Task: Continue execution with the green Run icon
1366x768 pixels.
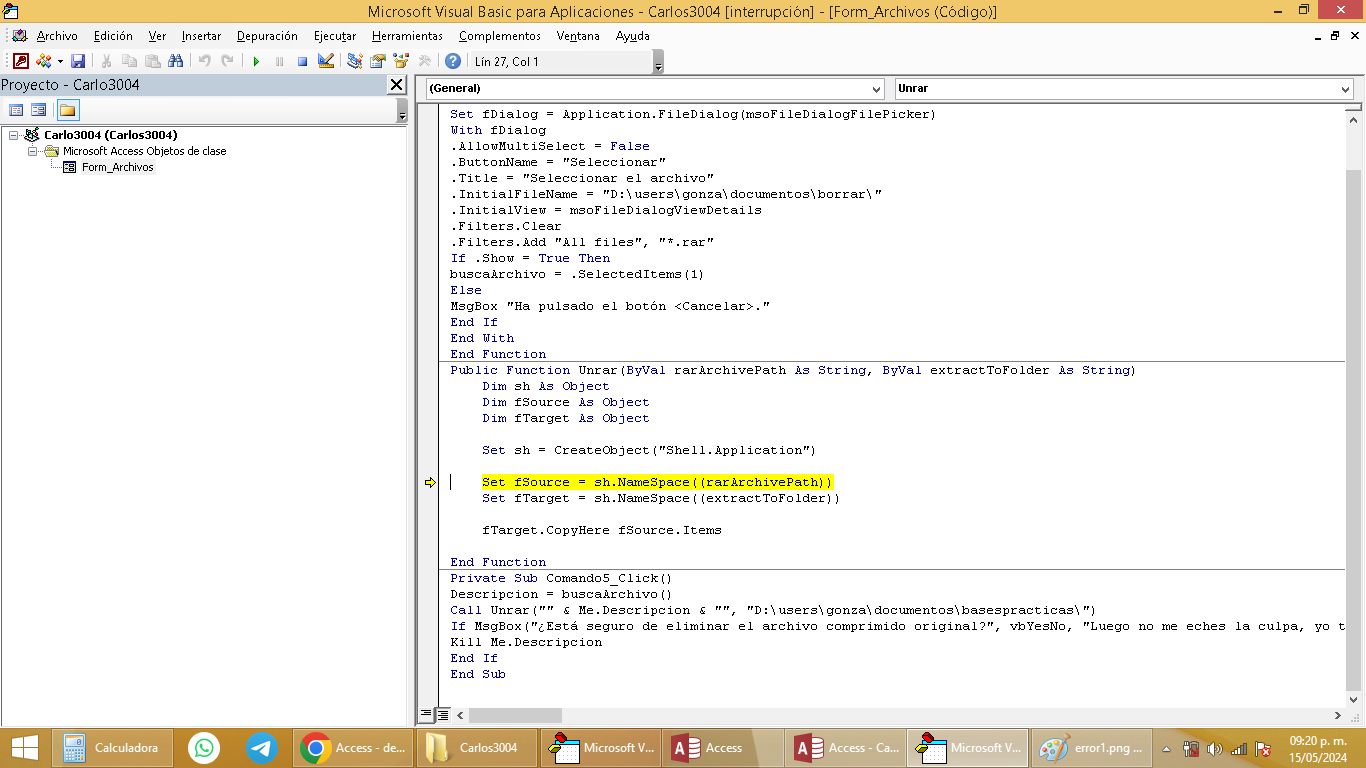Action: pos(256,61)
